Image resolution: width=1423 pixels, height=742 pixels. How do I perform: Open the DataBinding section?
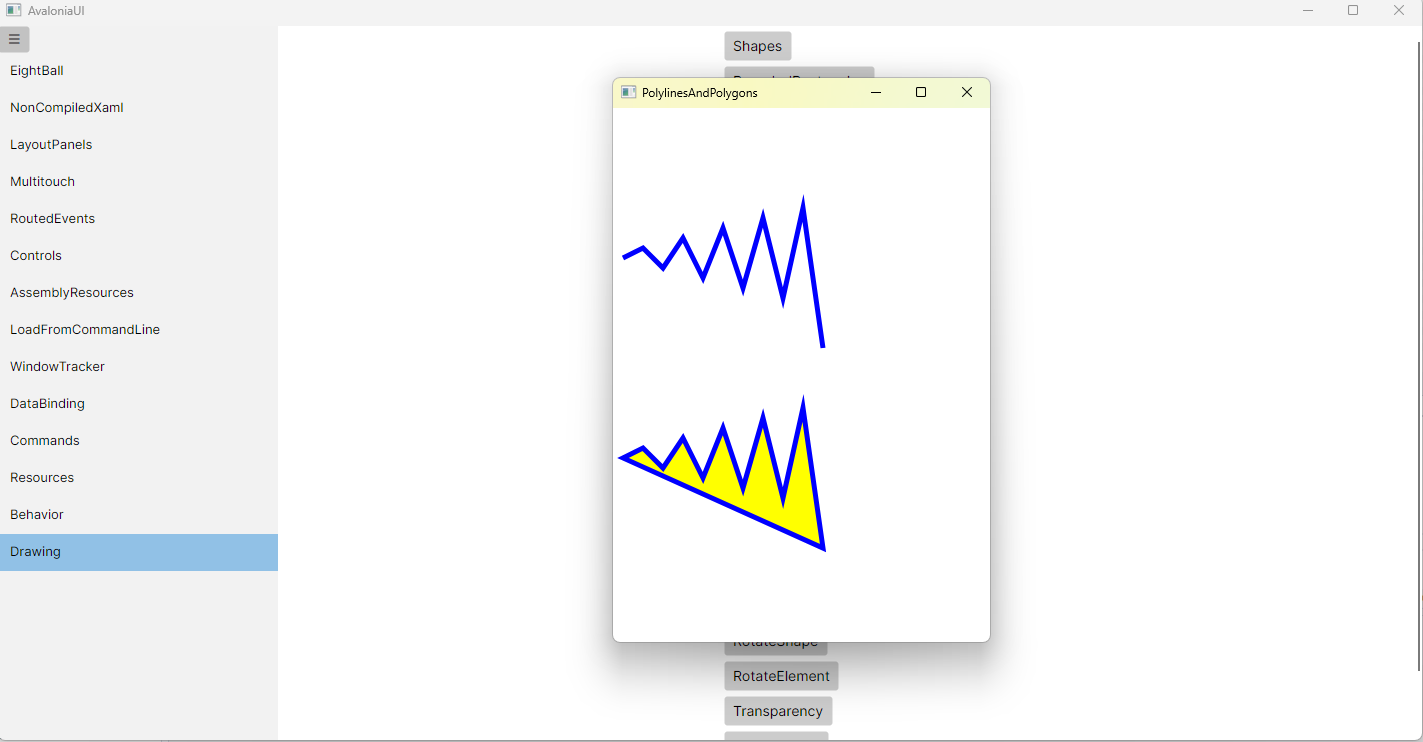click(x=139, y=404)
